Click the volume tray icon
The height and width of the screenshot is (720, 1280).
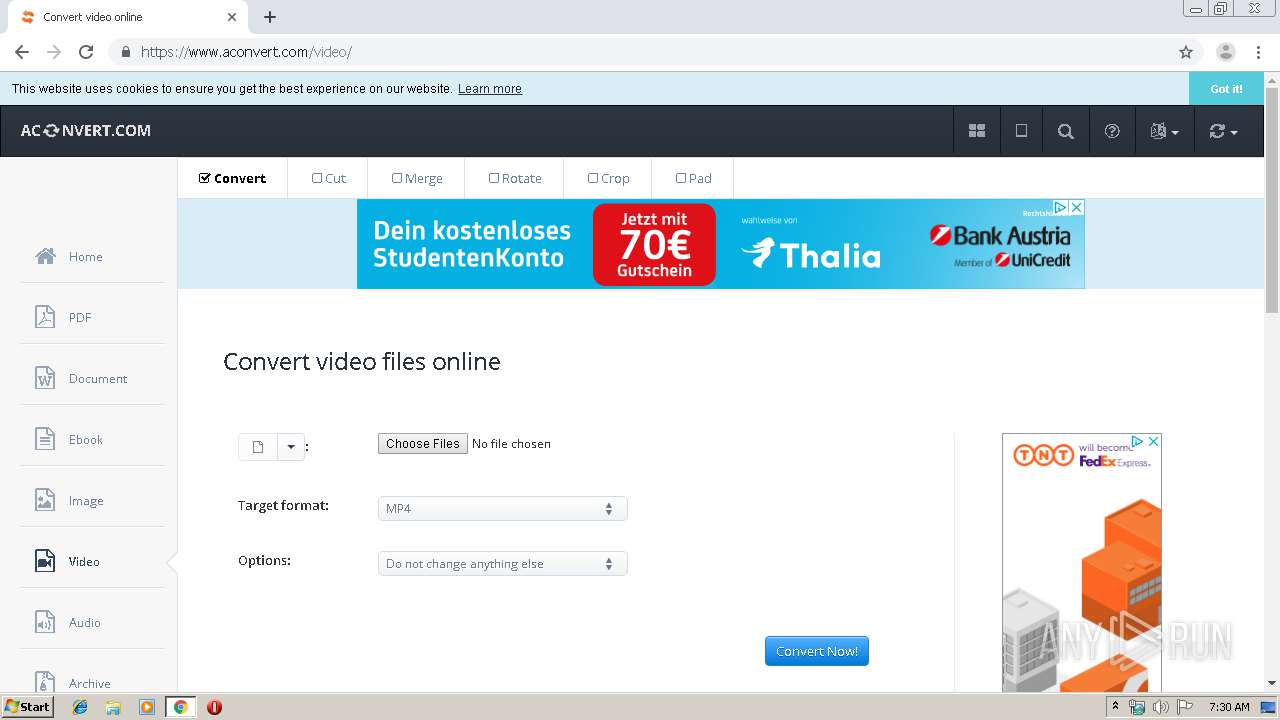pyautogui.click(x=1161, y=707)
